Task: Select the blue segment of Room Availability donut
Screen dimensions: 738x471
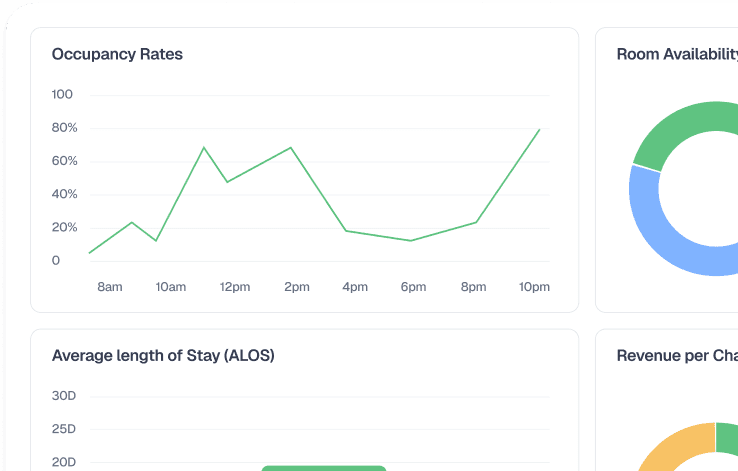Action: (665, 235)
